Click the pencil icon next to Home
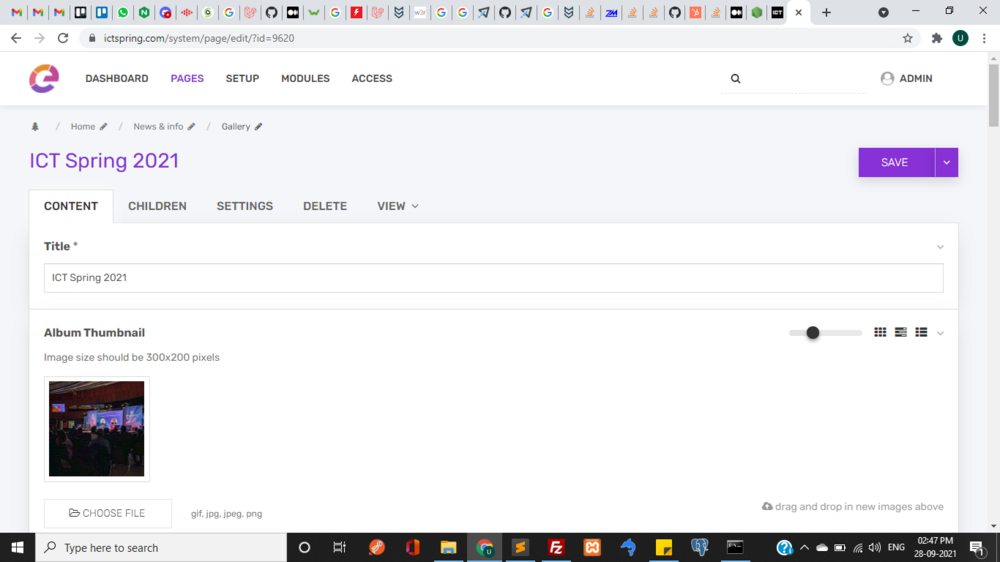Image resolution: width=1000 pixels, height=562 pixels. pos(103,127)
